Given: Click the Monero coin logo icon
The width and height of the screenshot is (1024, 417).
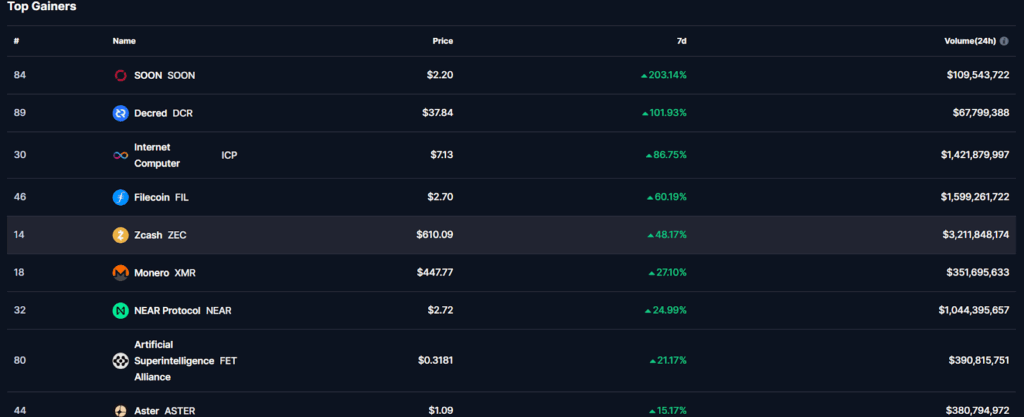Looking at the screenshot, I should point(120,273).
